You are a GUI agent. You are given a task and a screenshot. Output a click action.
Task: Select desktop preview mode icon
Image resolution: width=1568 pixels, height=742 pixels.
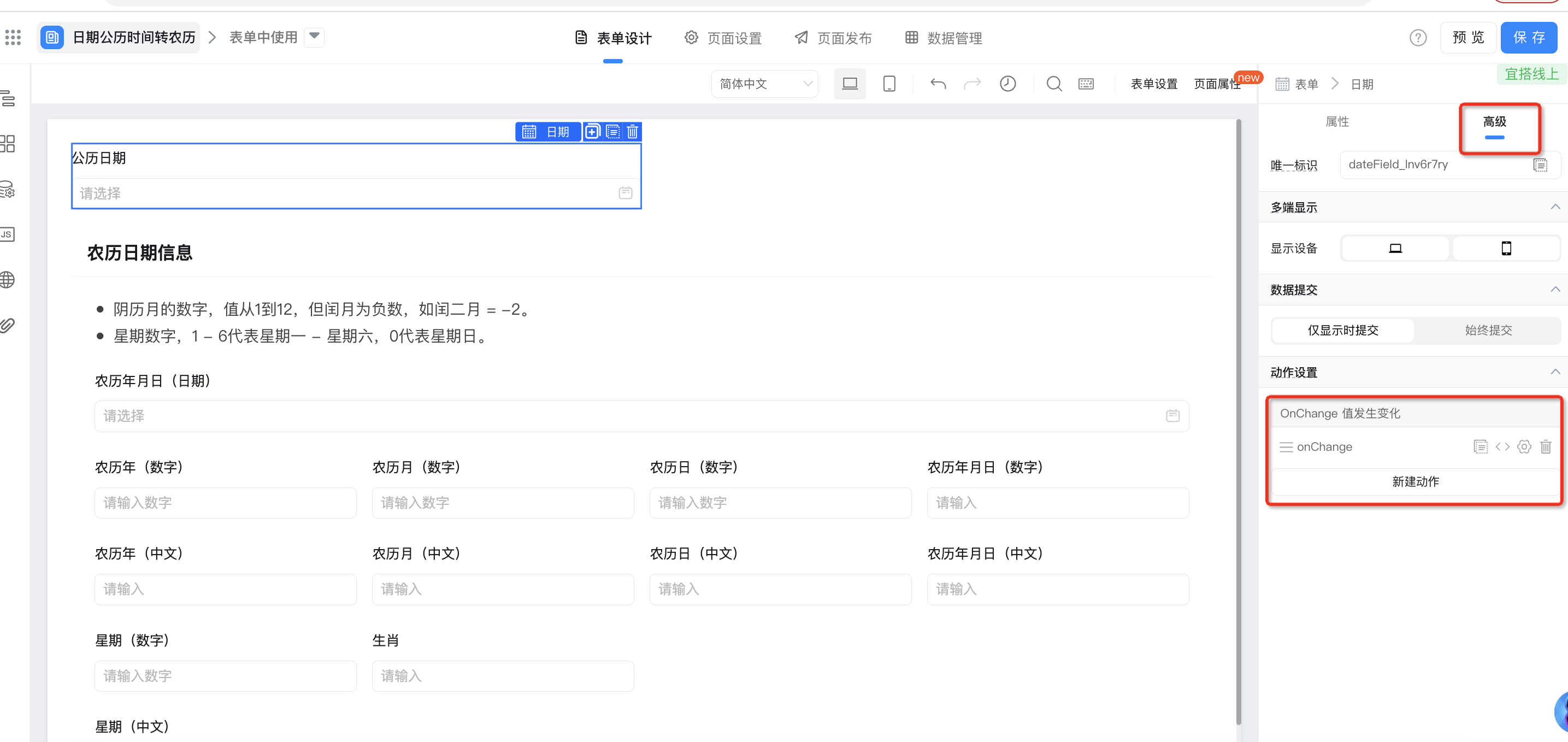coord(850,84)
